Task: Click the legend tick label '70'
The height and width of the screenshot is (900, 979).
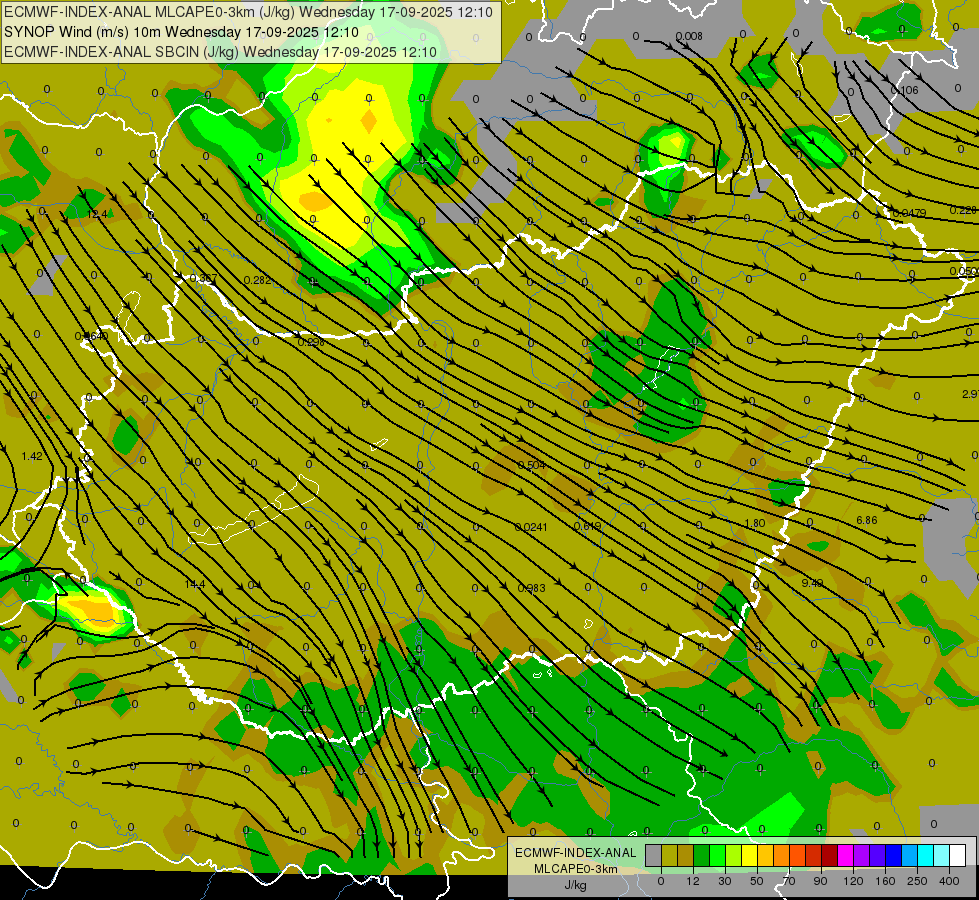Action: (789, 881)
